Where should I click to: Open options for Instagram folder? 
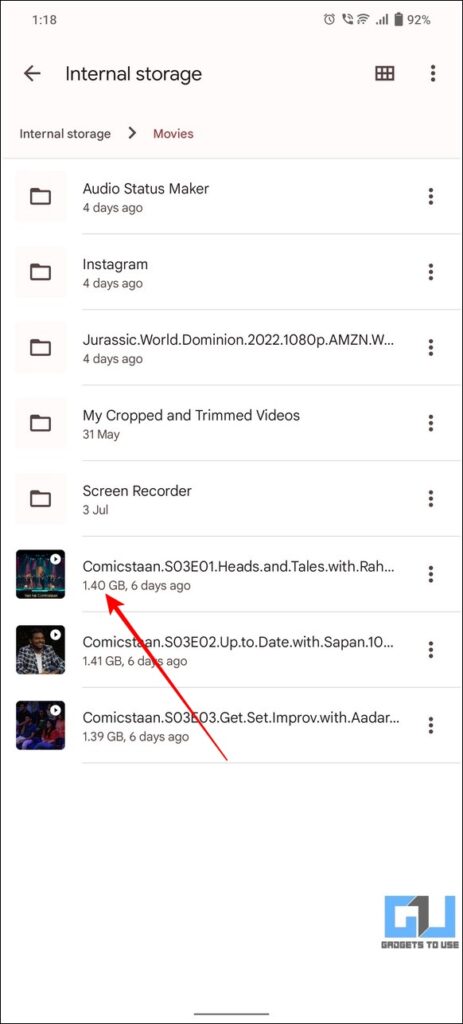[x=430, y=272]
